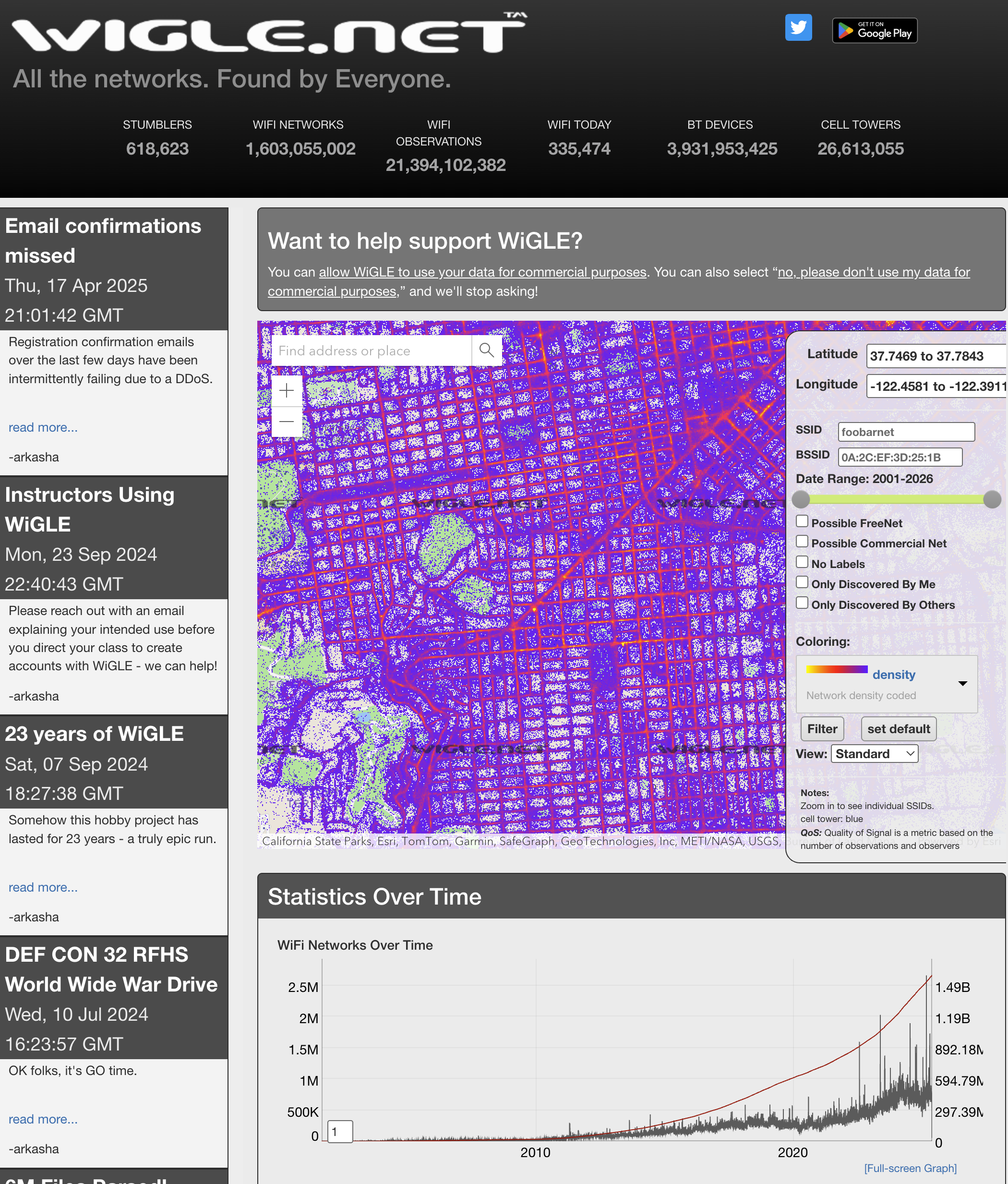1008x1184 pixels.
Task: Open the Full-screen Graph link
Action: click(910, 1168)
